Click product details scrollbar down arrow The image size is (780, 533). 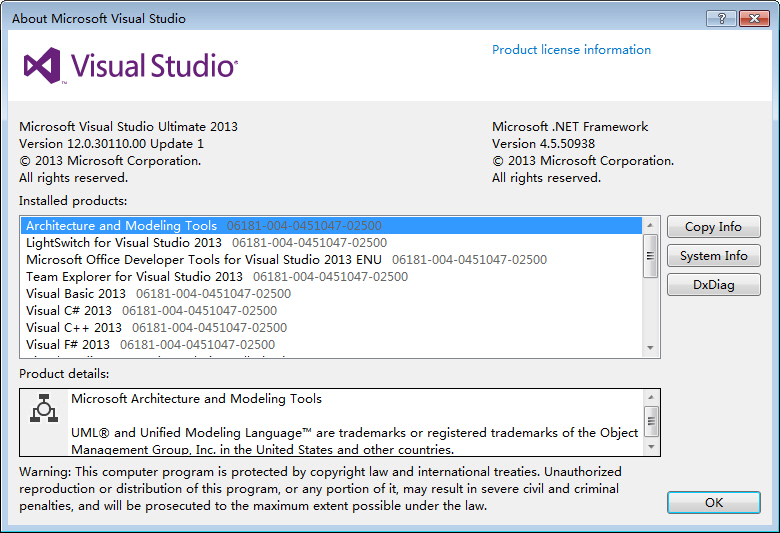(651, 447)
